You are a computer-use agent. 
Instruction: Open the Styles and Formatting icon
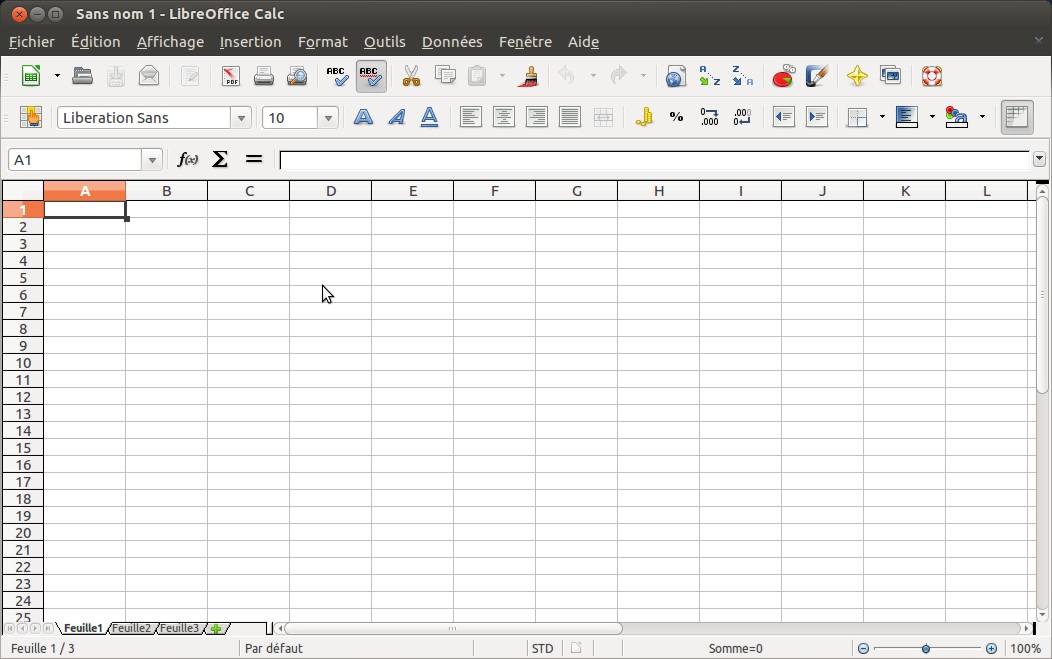click(x=31, y=117)
